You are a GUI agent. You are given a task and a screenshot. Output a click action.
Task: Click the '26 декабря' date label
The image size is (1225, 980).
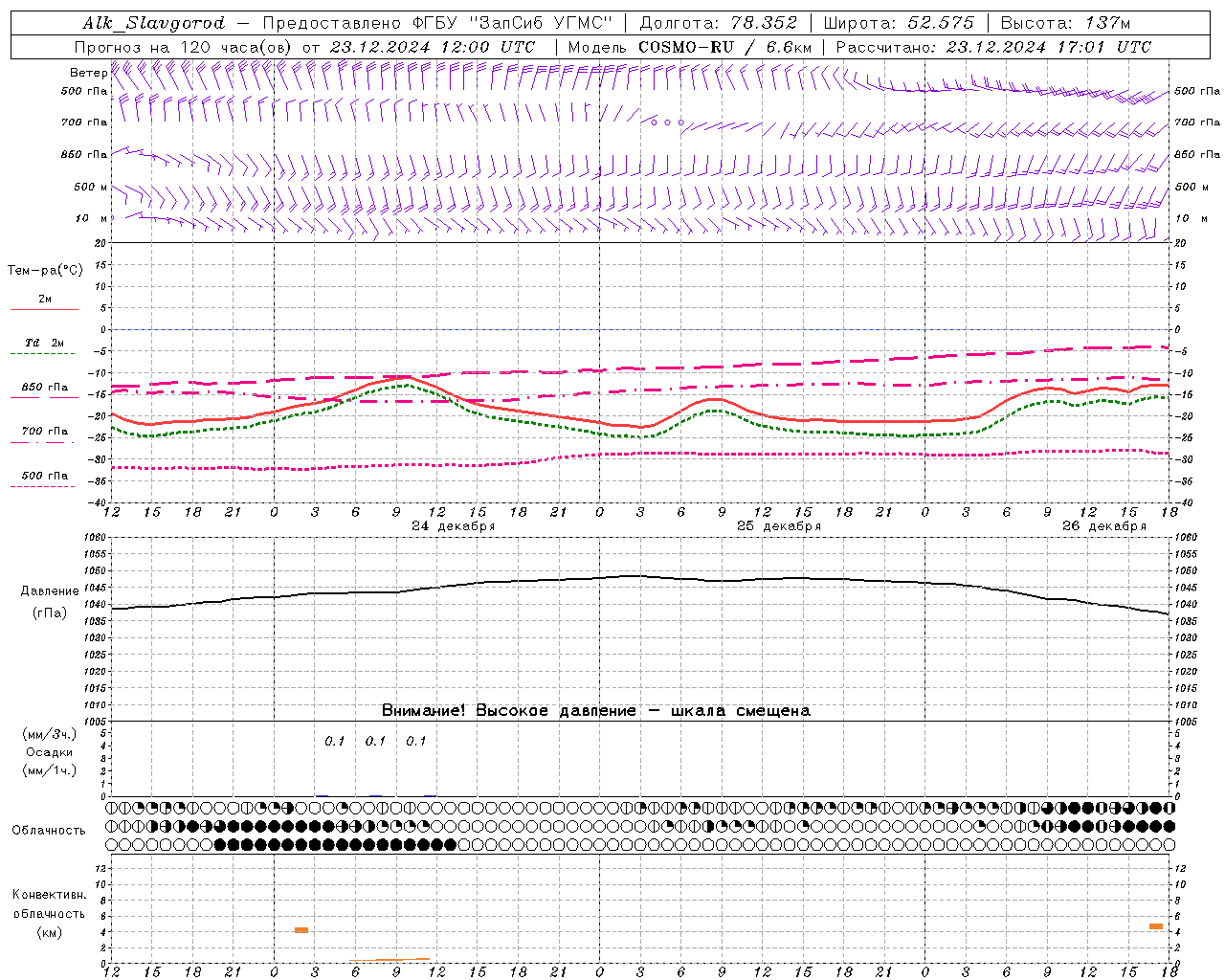click(1103, 526)
